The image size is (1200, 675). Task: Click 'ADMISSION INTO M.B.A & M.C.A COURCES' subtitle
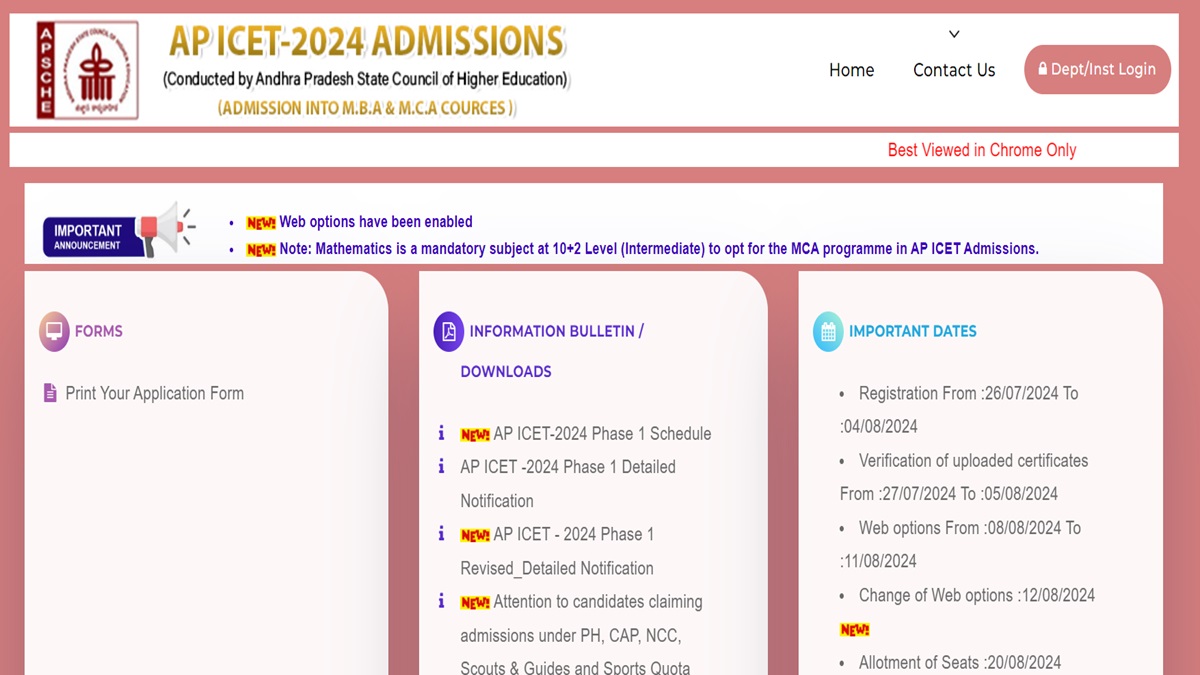[367, 107]
